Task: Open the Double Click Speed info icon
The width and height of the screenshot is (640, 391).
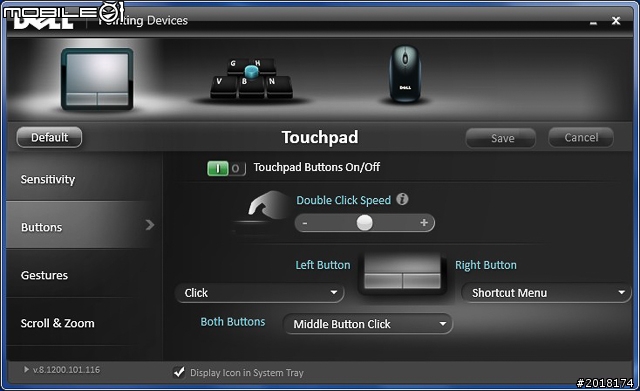Action: tap(402, 200)
